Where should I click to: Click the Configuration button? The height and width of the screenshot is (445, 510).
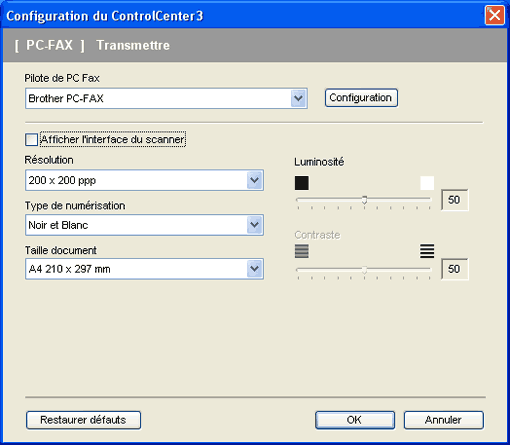(x=361, y=98)
